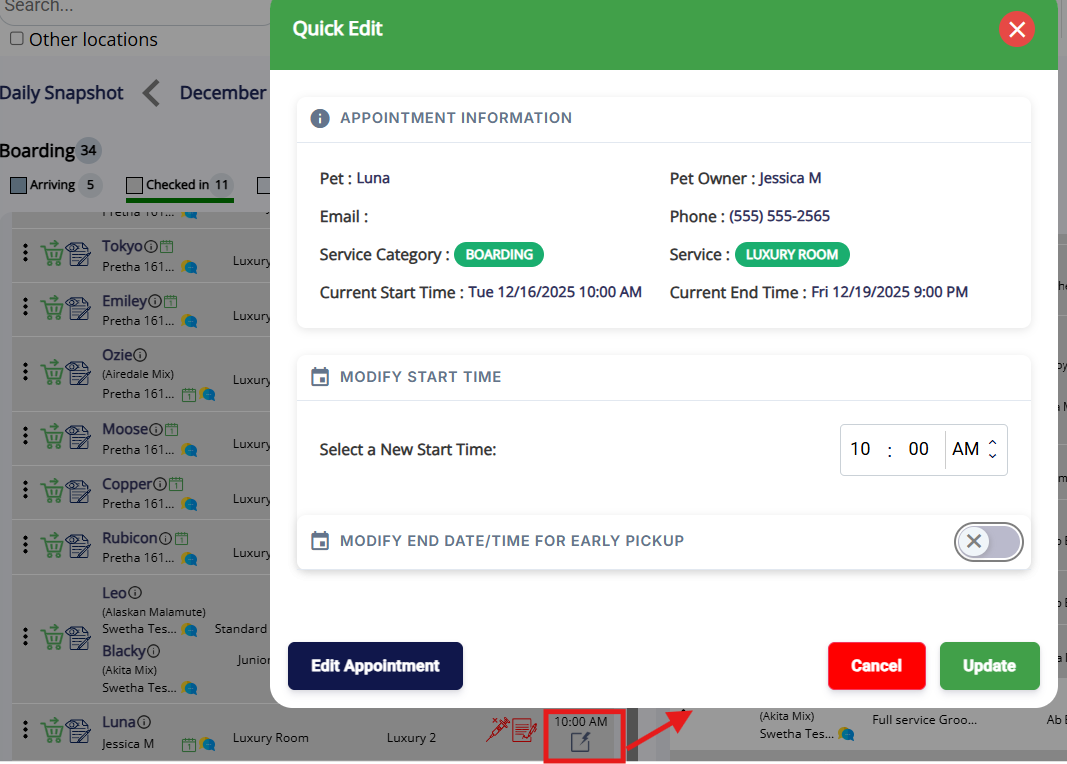1067x764 pixels.
Task: Open three-dot menu for Ozie's row
Action: (26, 372)
